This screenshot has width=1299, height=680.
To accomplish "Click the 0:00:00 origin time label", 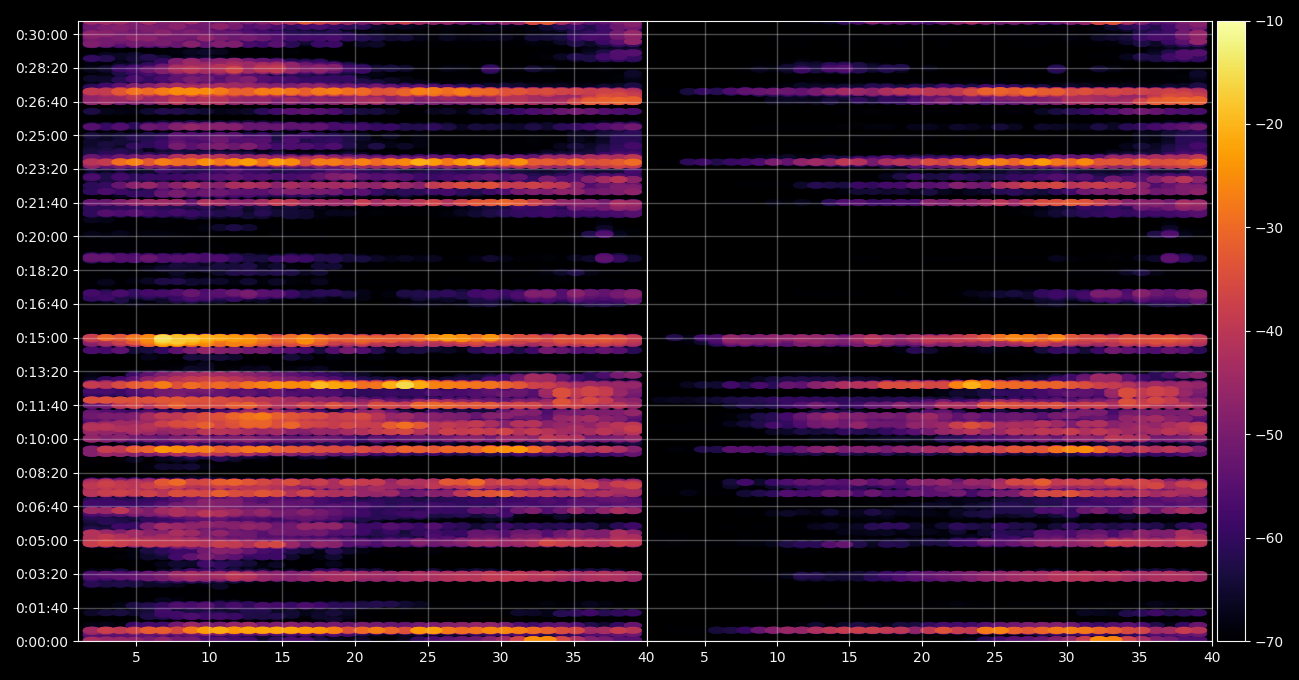I will (42, 641).
